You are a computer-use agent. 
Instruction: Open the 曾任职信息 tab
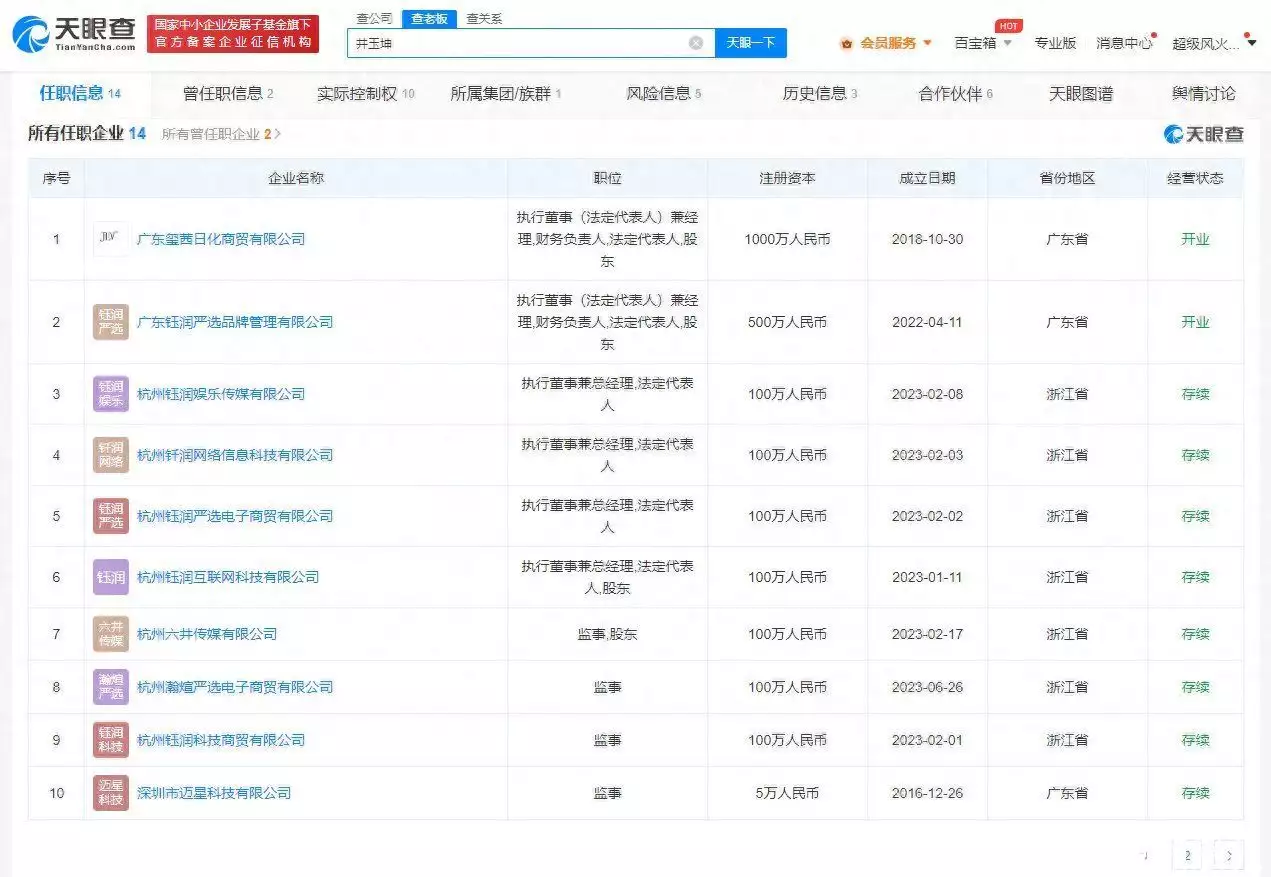click(228, 94)
